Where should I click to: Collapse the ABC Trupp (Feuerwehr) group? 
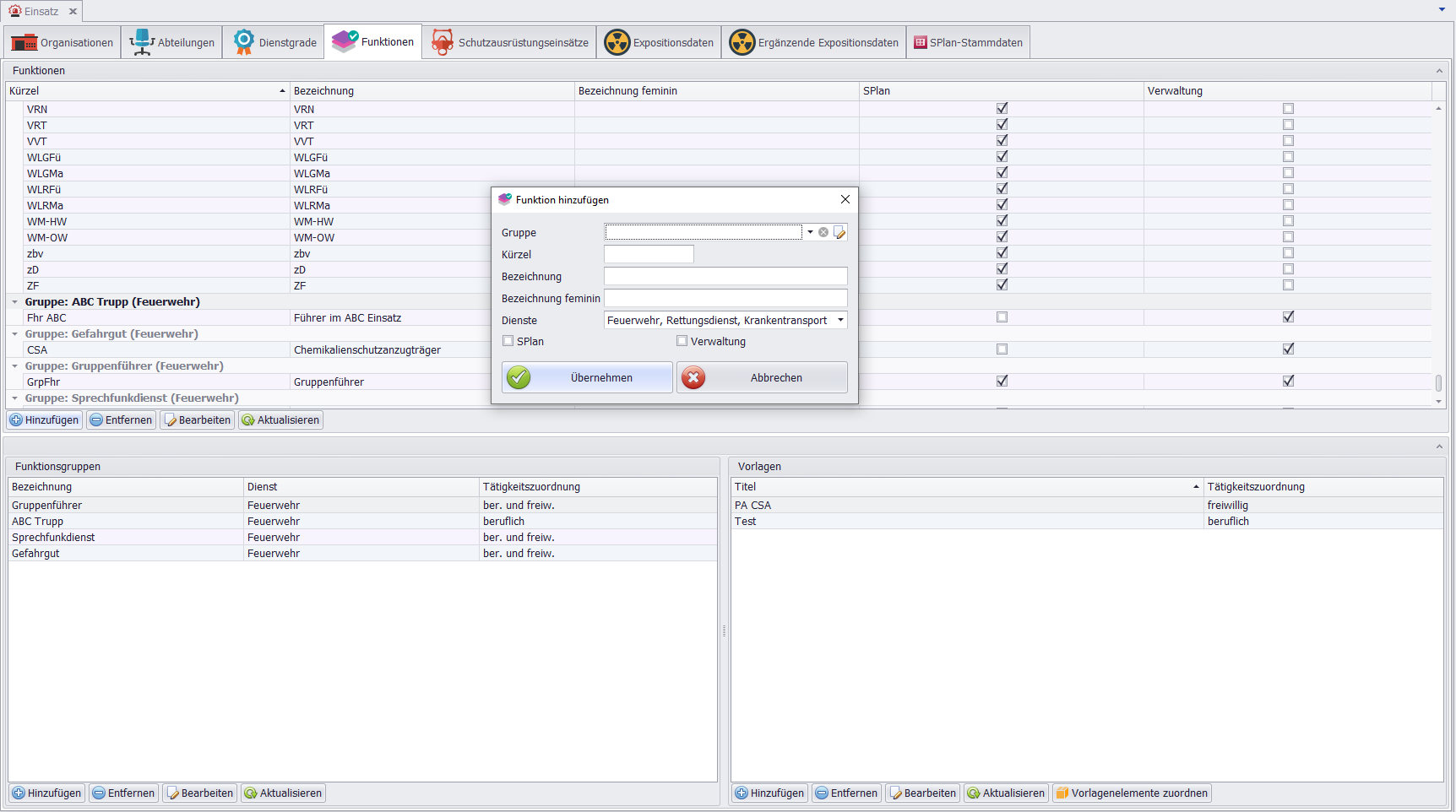click(15, 302)
